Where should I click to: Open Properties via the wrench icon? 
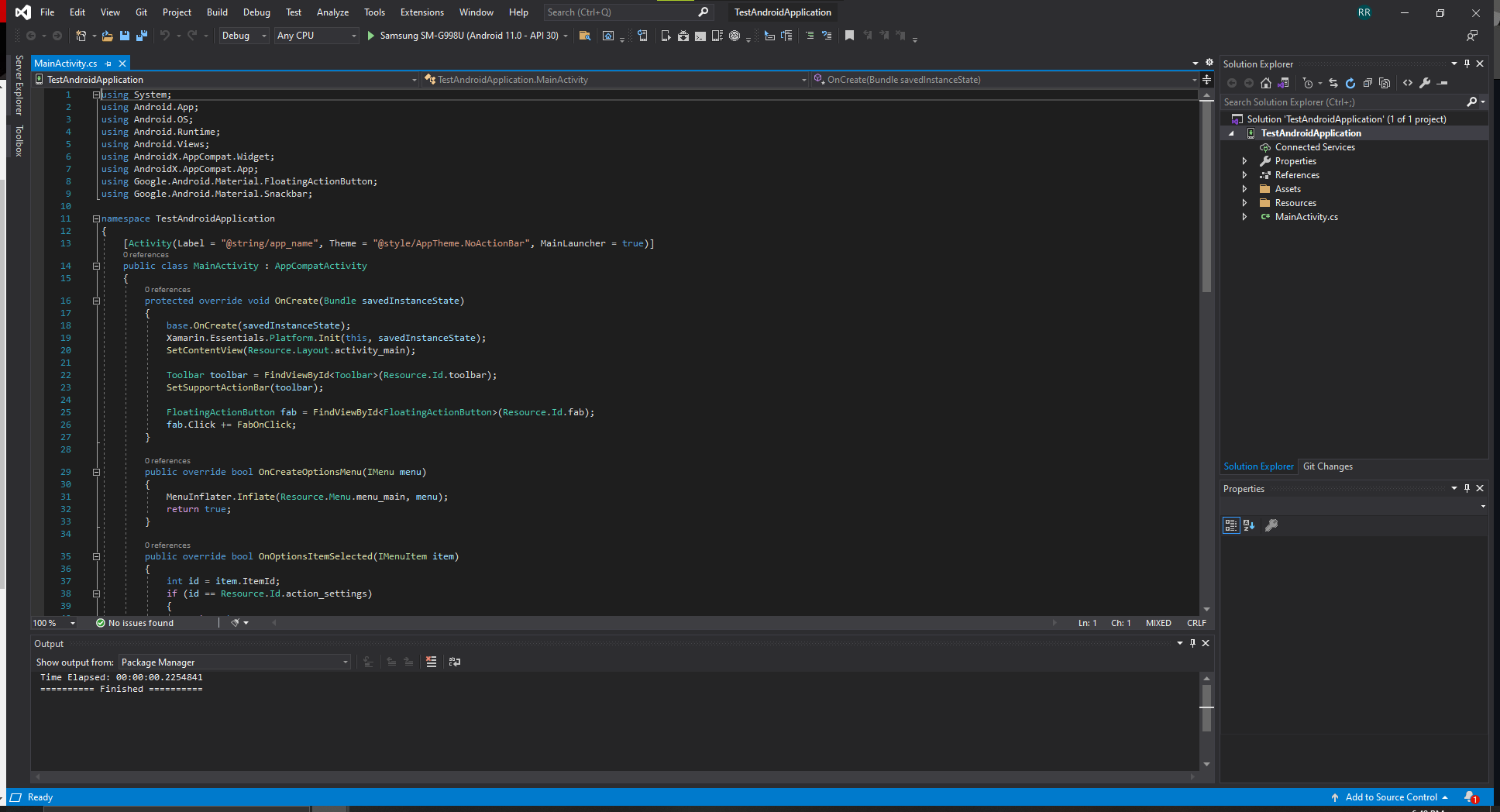1426,83
